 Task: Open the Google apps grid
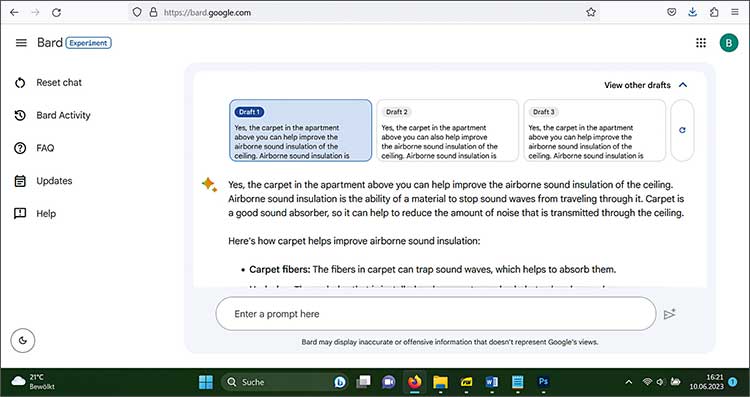(701, 43)
